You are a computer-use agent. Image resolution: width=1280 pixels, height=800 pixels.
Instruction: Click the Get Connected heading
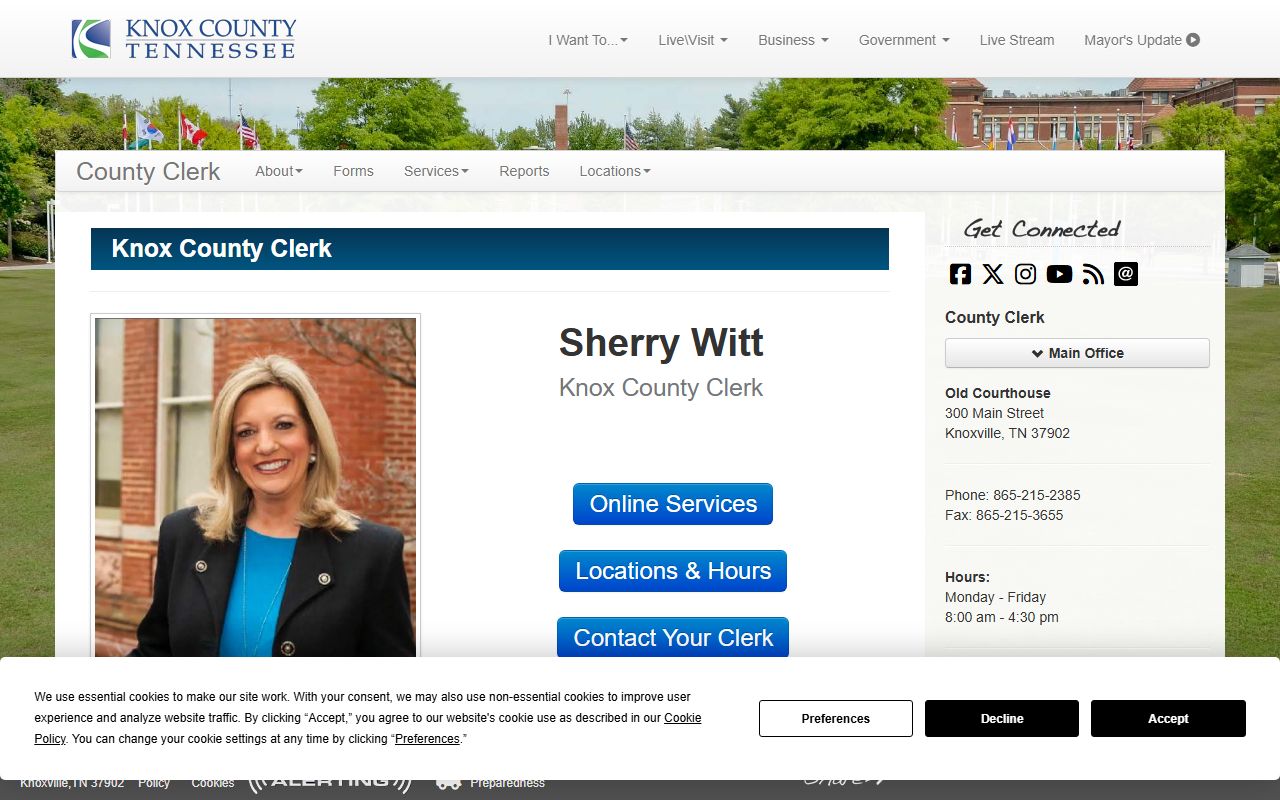tap(1041, 229)
